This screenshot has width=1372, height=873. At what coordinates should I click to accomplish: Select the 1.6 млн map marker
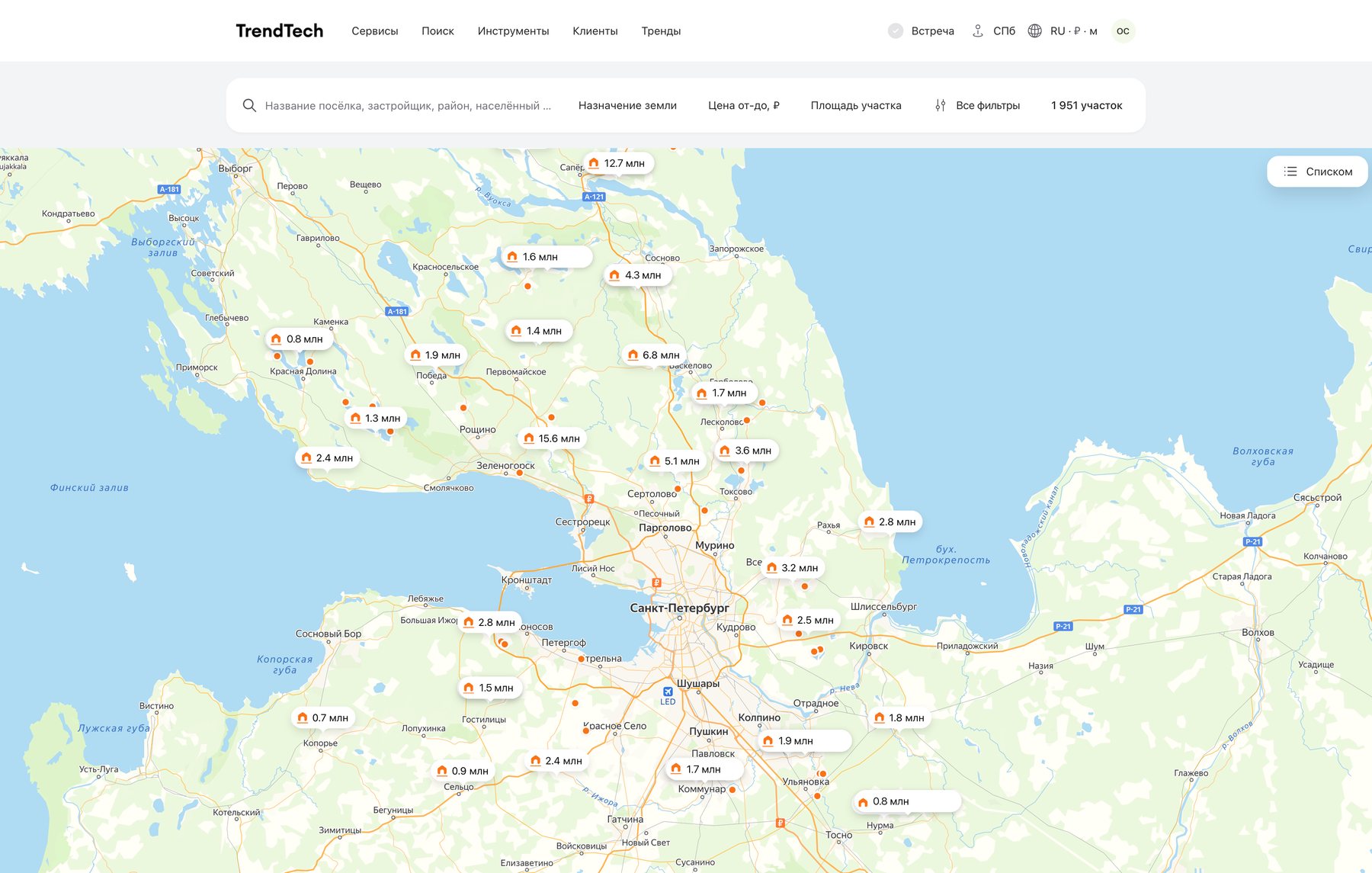[547, 257]
